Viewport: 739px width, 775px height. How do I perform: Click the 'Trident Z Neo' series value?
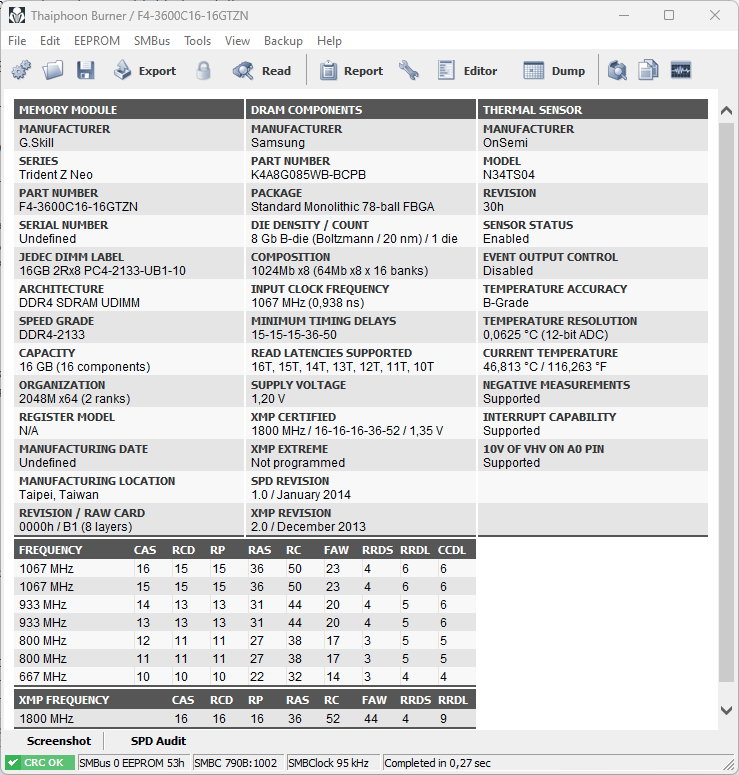click(56, 174)
